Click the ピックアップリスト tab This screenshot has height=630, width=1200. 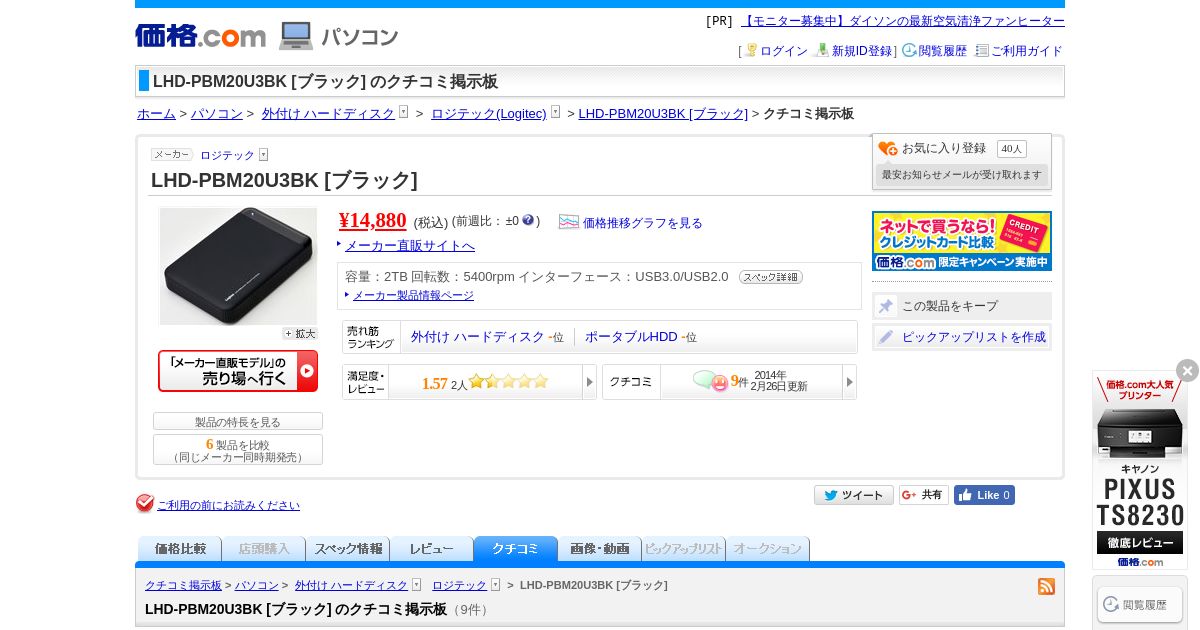[x=684, y=549]
